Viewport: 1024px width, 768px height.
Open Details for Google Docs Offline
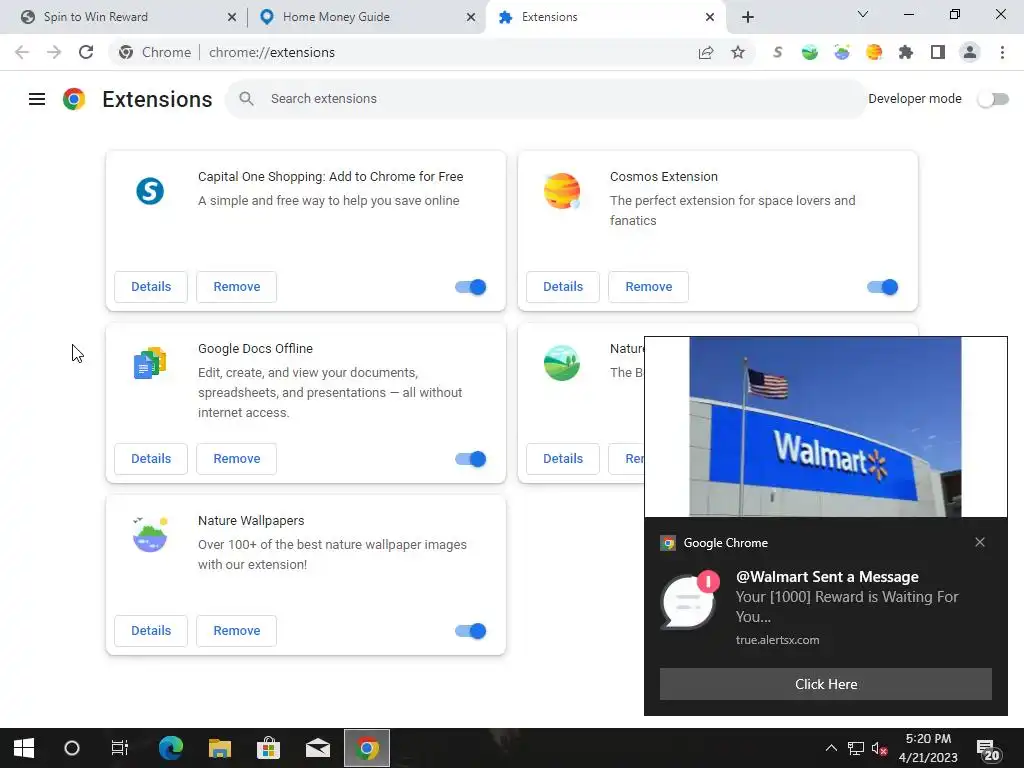click(x=151, y=459)
